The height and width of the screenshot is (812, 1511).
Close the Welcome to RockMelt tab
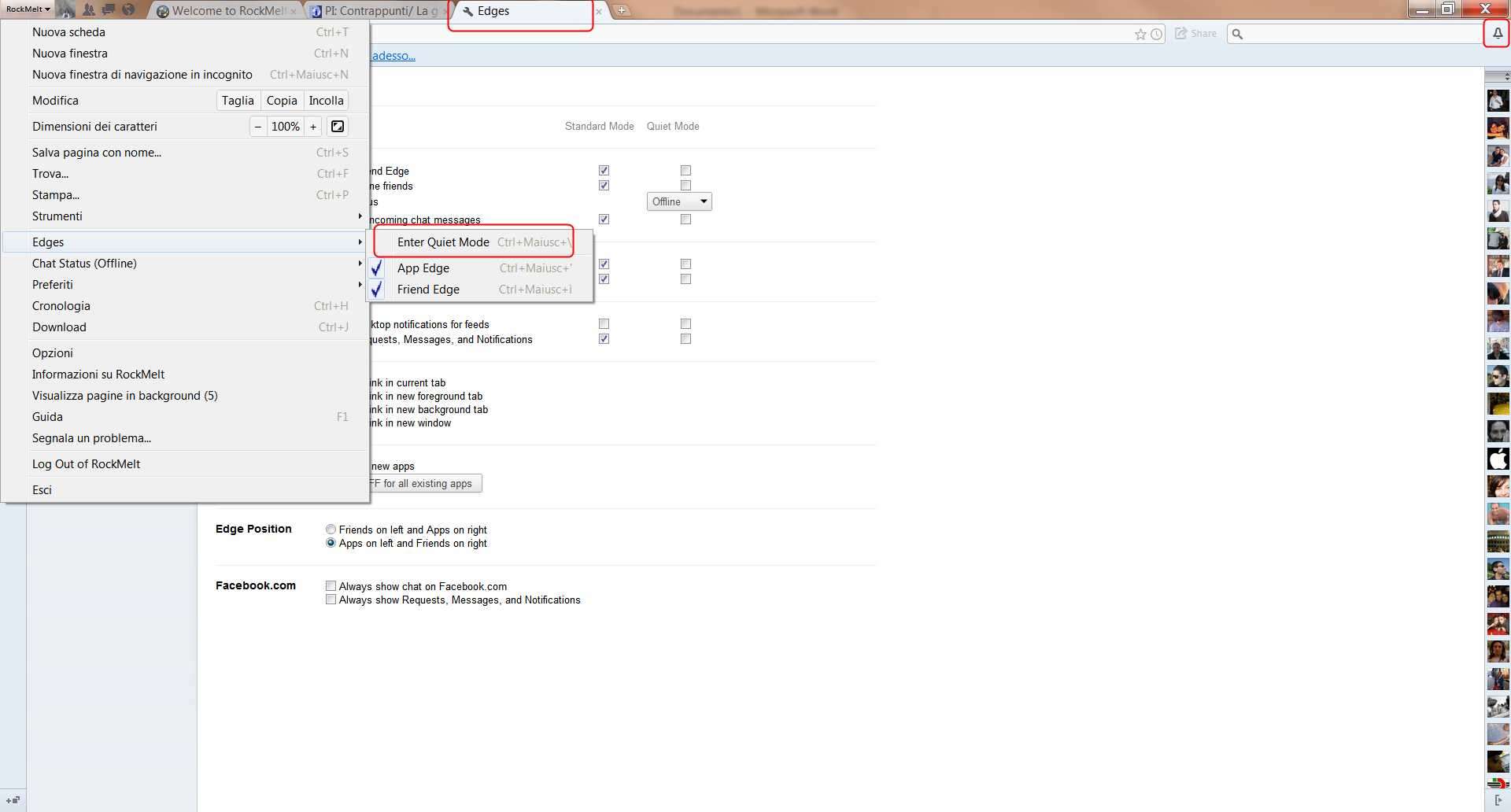click(294, 12)
